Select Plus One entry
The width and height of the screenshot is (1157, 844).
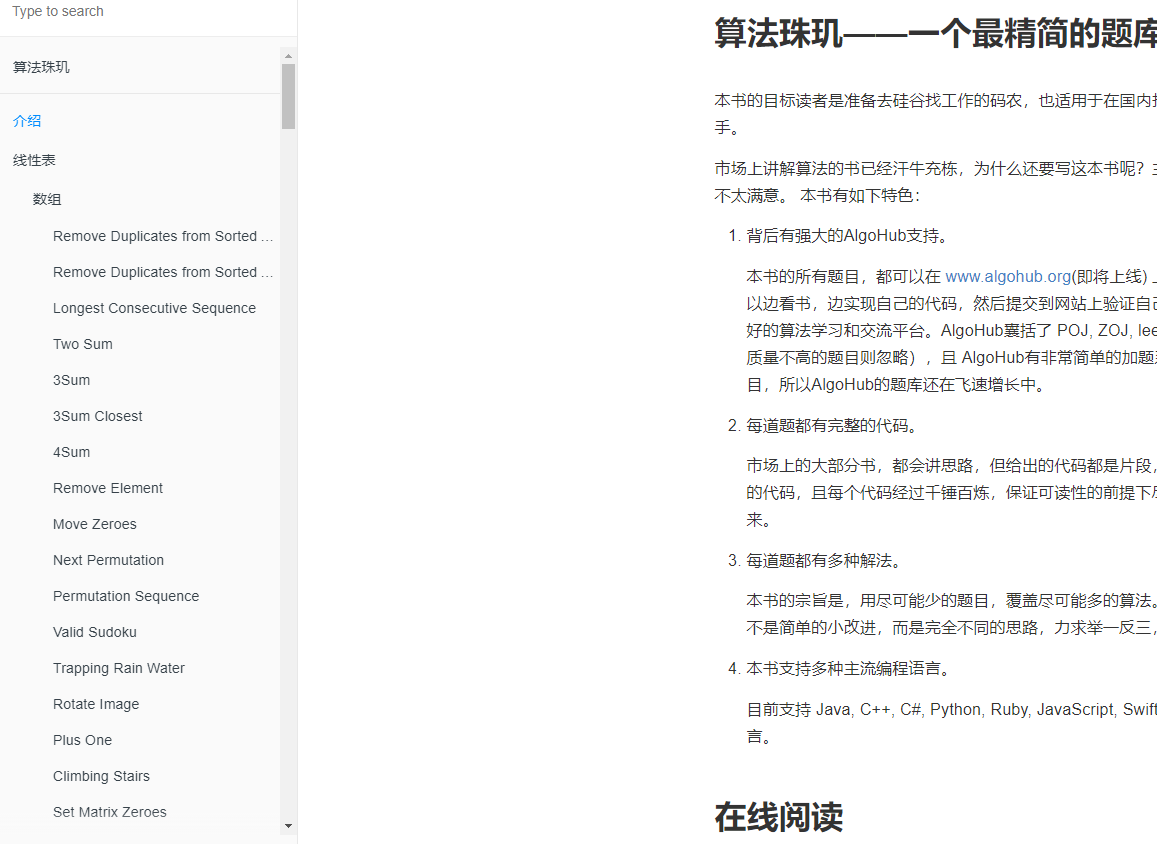83,740
